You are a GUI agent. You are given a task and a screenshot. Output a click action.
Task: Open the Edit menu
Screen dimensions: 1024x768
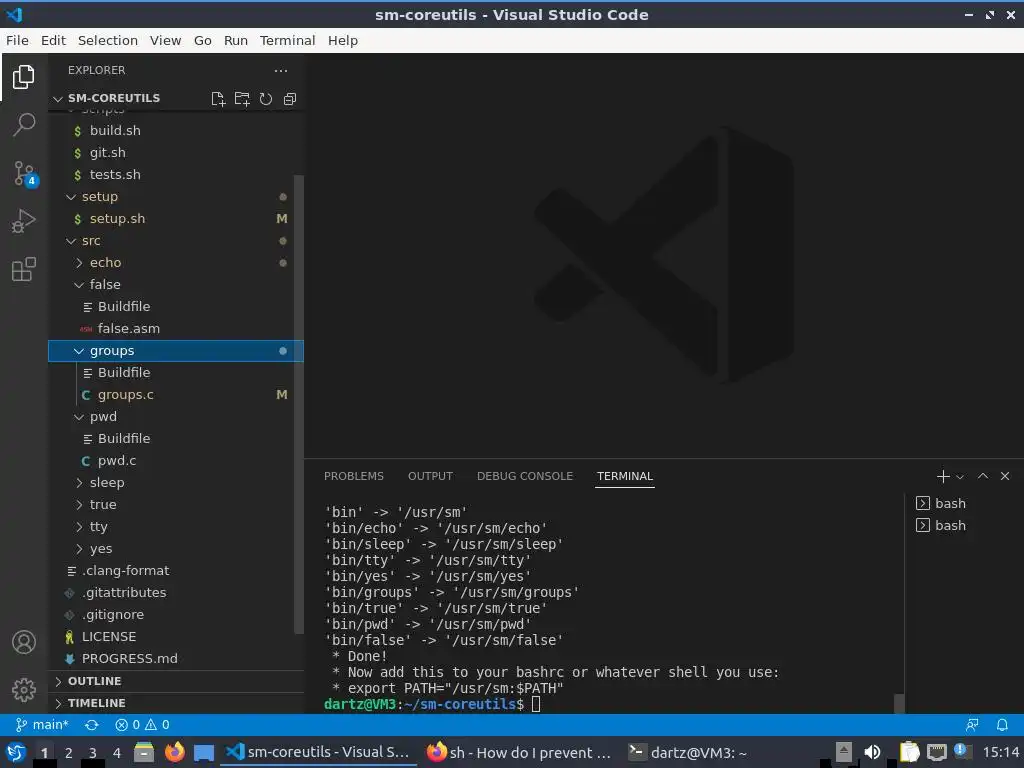click(x=53, y=40)
